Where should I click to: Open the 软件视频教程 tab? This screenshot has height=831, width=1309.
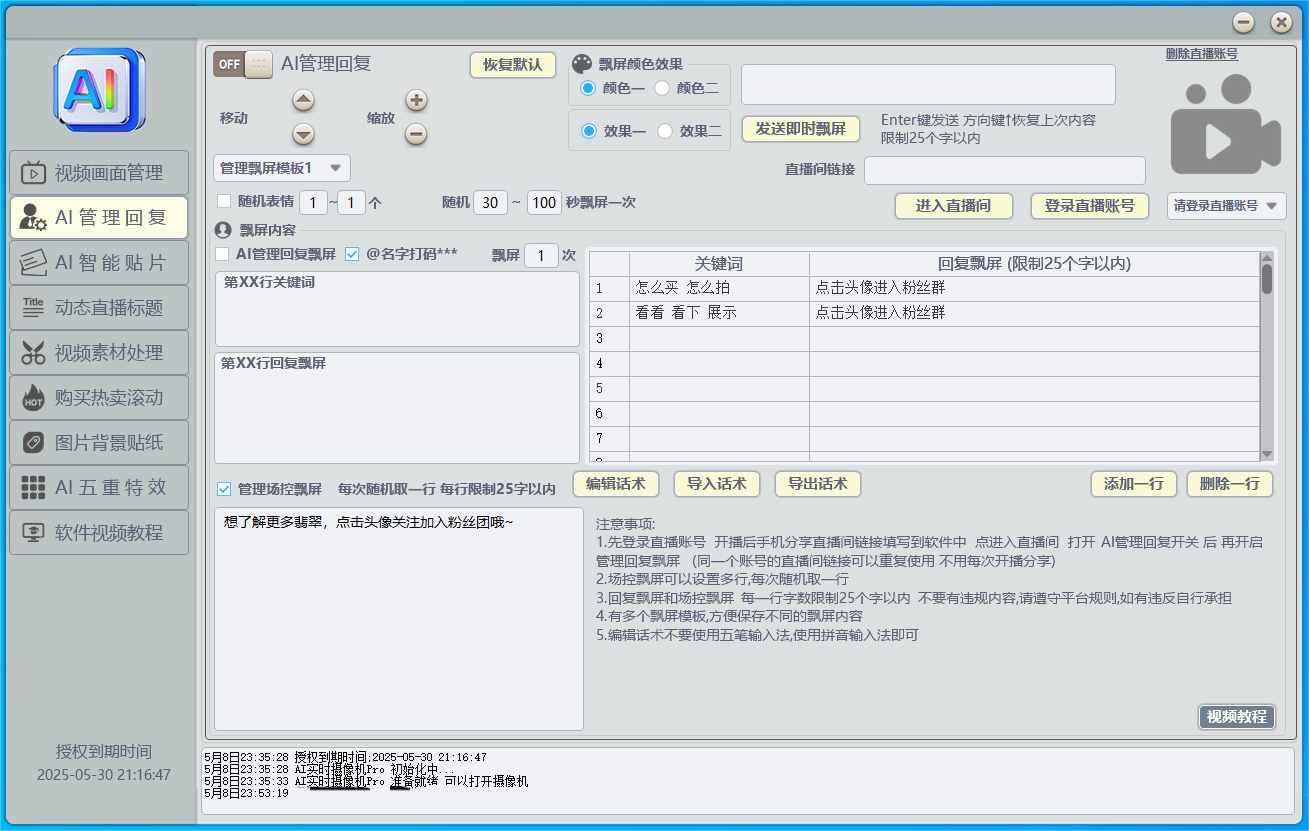pyautogui.click(x=99, y=533)
